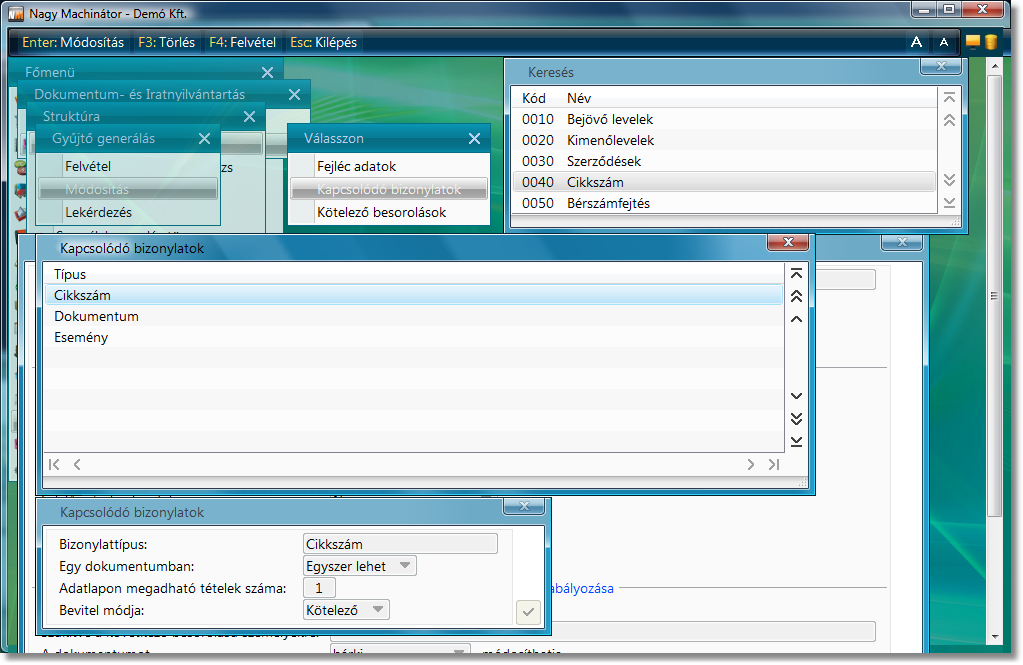Image resolution: width=1023 pixels, height=665 pixels.
Task: Click the 'Adatlapon megadható tételek száma' field
Action: coord(319,588)
